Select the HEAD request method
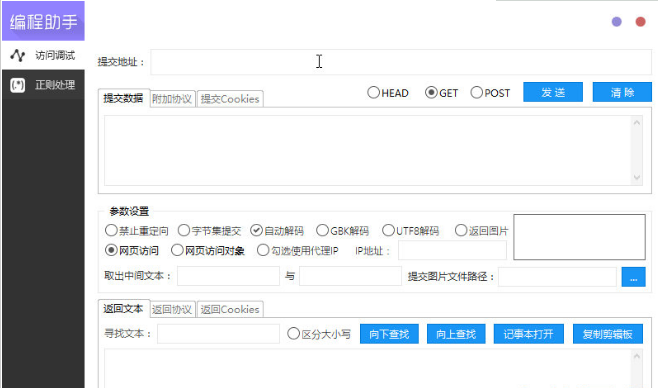This screenshot has width=658, height=388. click(x=388, y=93)
